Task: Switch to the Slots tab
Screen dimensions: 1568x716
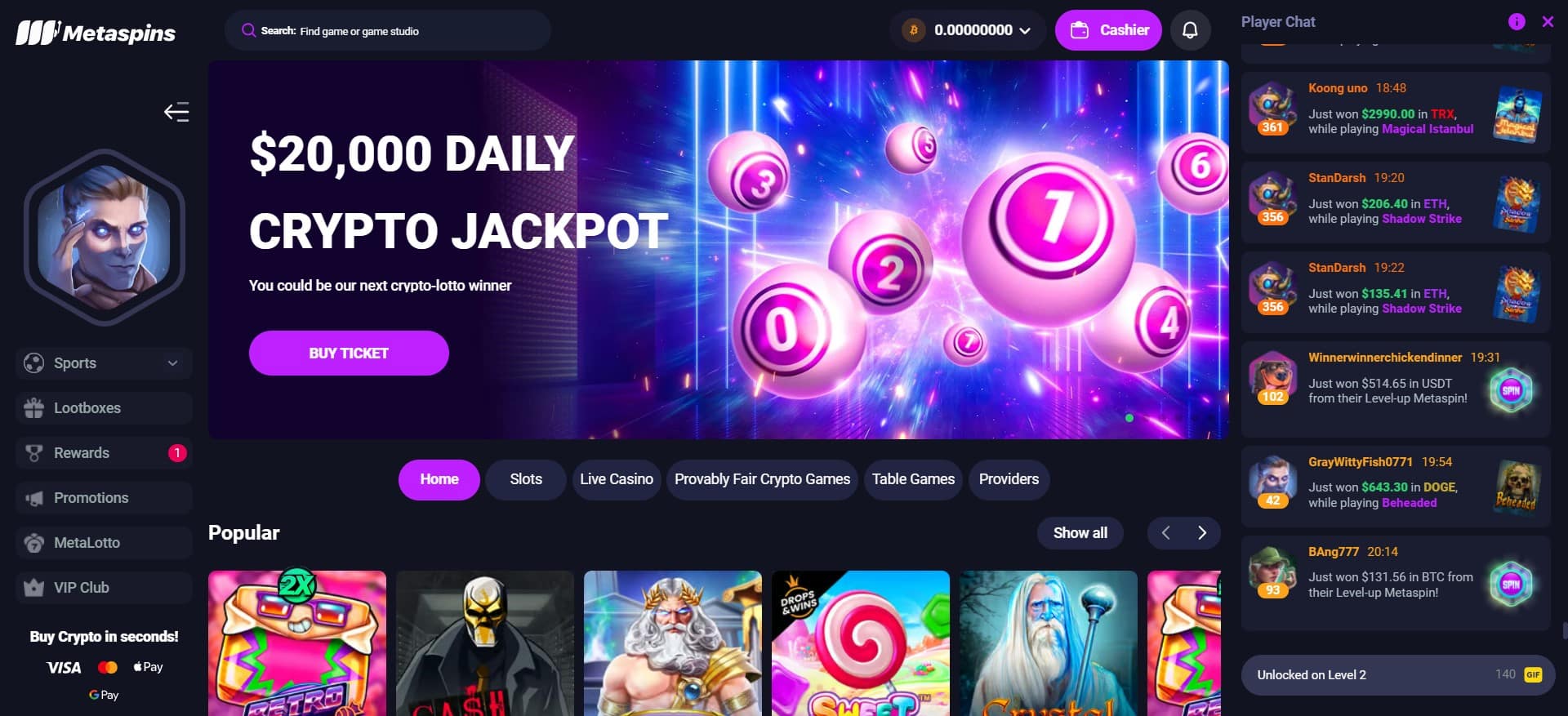Action: click(x=526, y=479)
